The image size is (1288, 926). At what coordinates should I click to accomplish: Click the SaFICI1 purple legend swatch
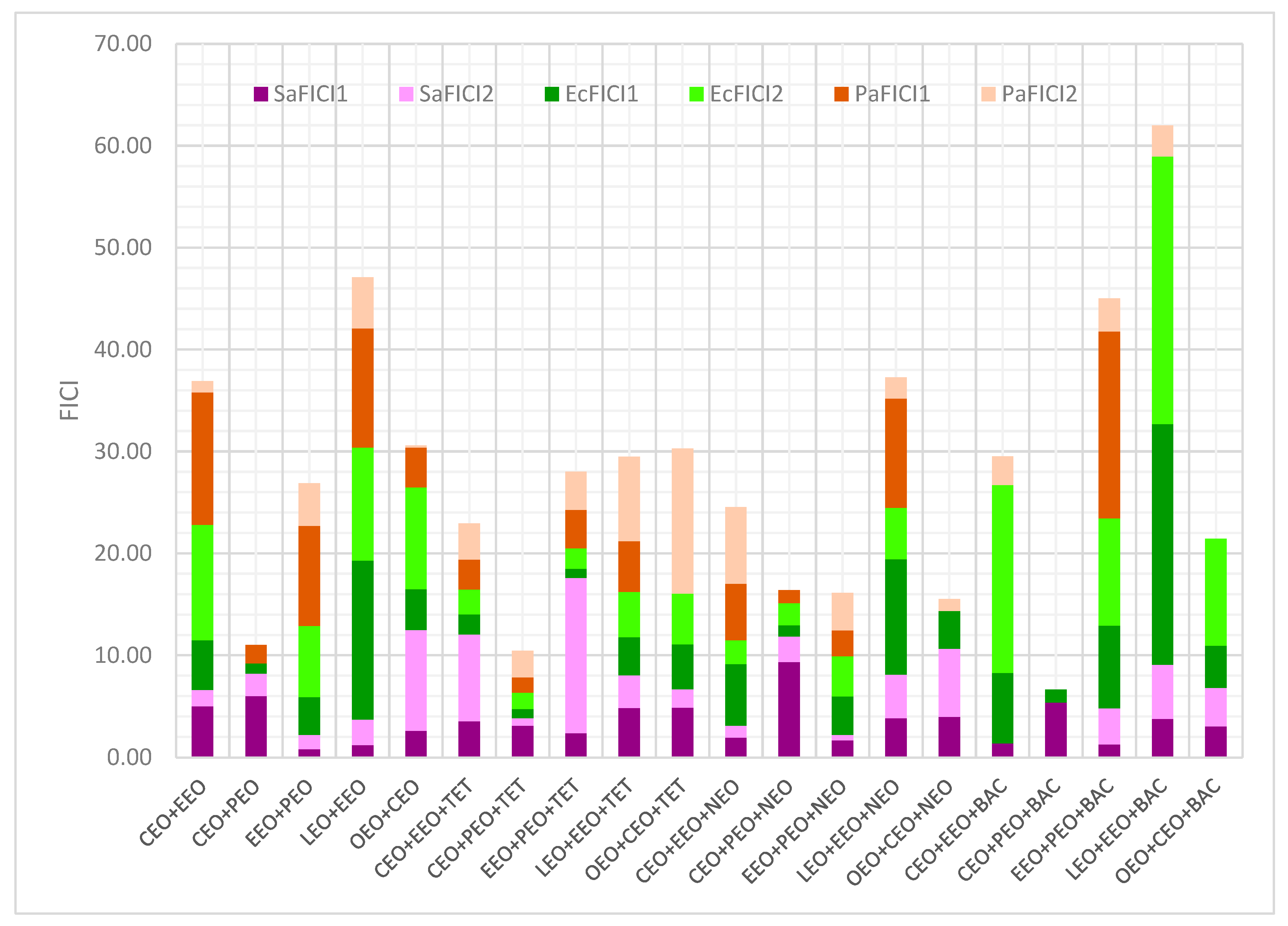(261, 94)
